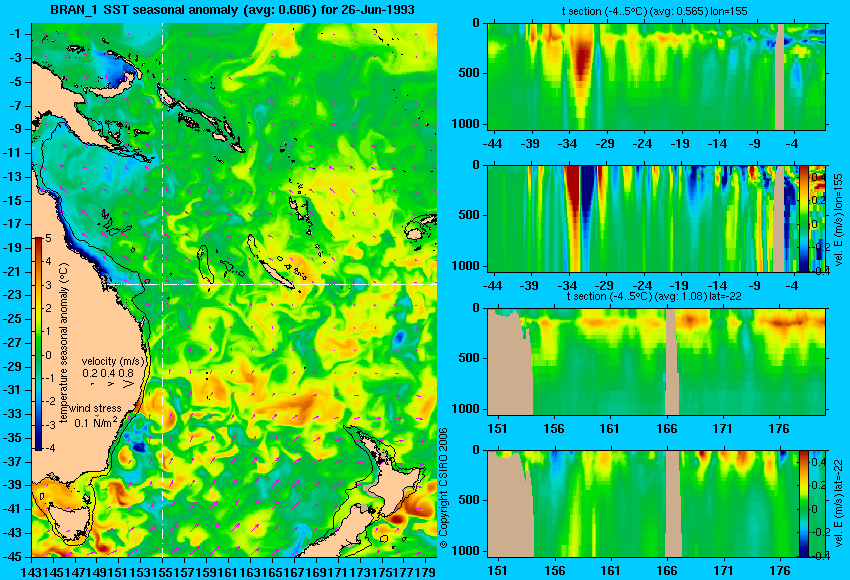Click the 'velocity (m/s)' legend label
850x580 pixels.
point(113,361)
